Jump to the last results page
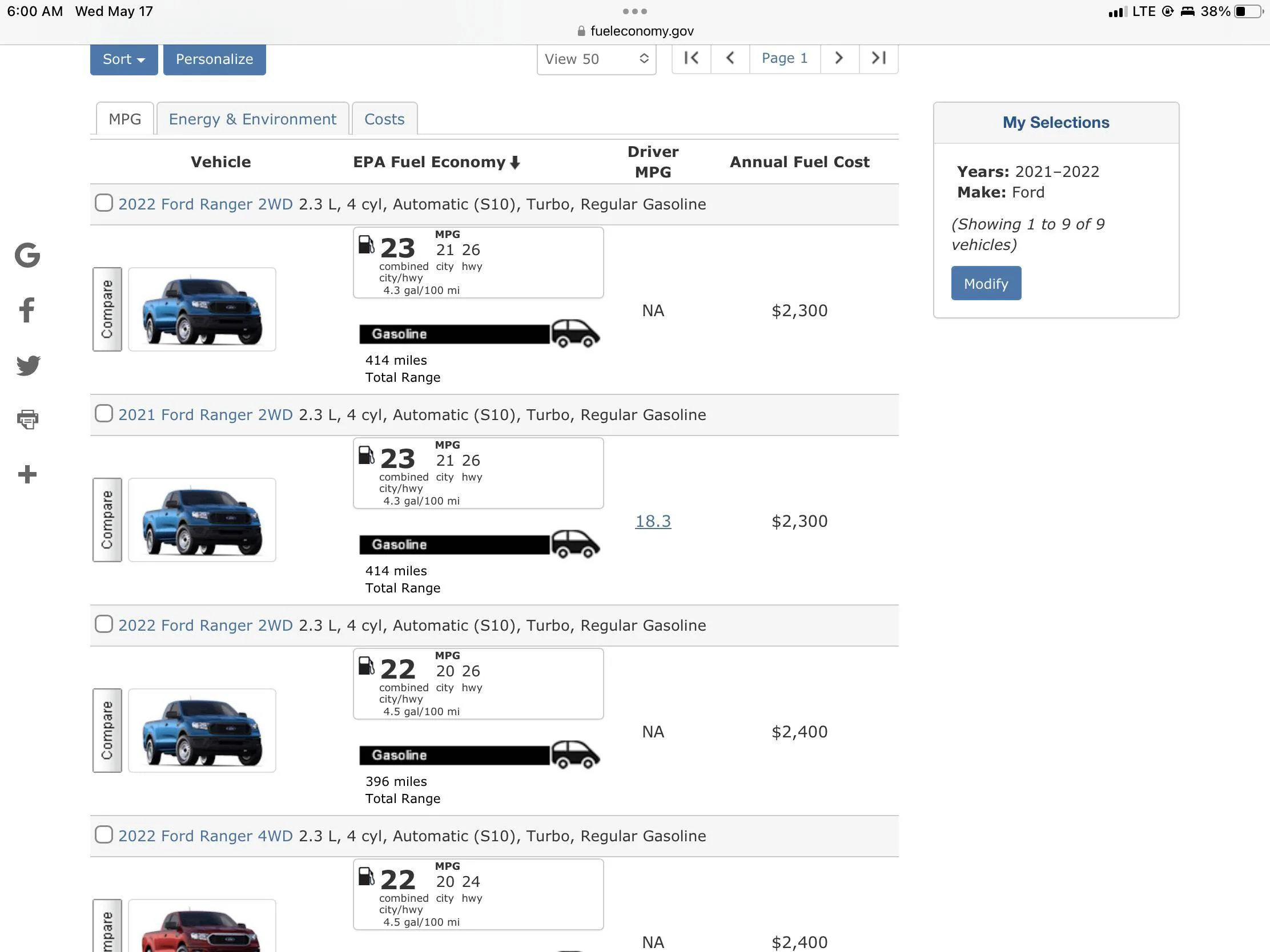Viewport: 1270px width, 952px height. click(878, 58)
